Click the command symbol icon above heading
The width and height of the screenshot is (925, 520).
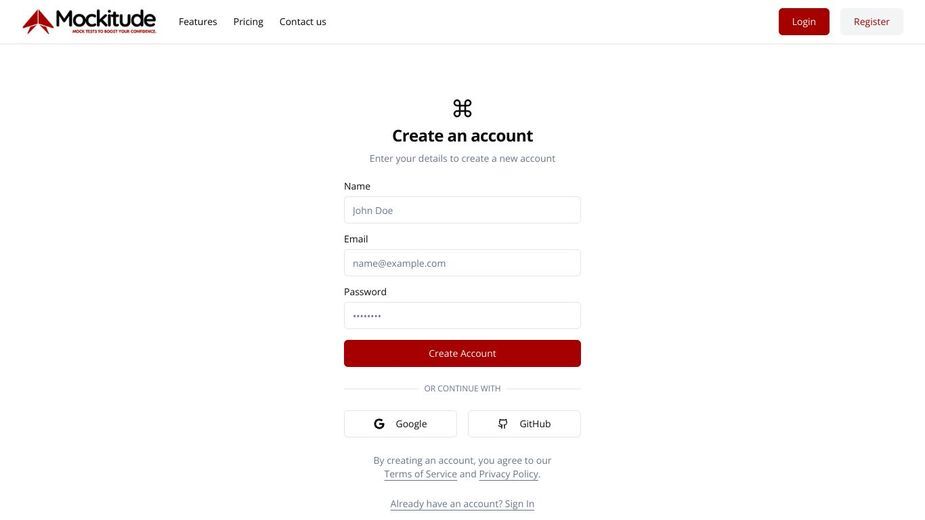[462, 108]
